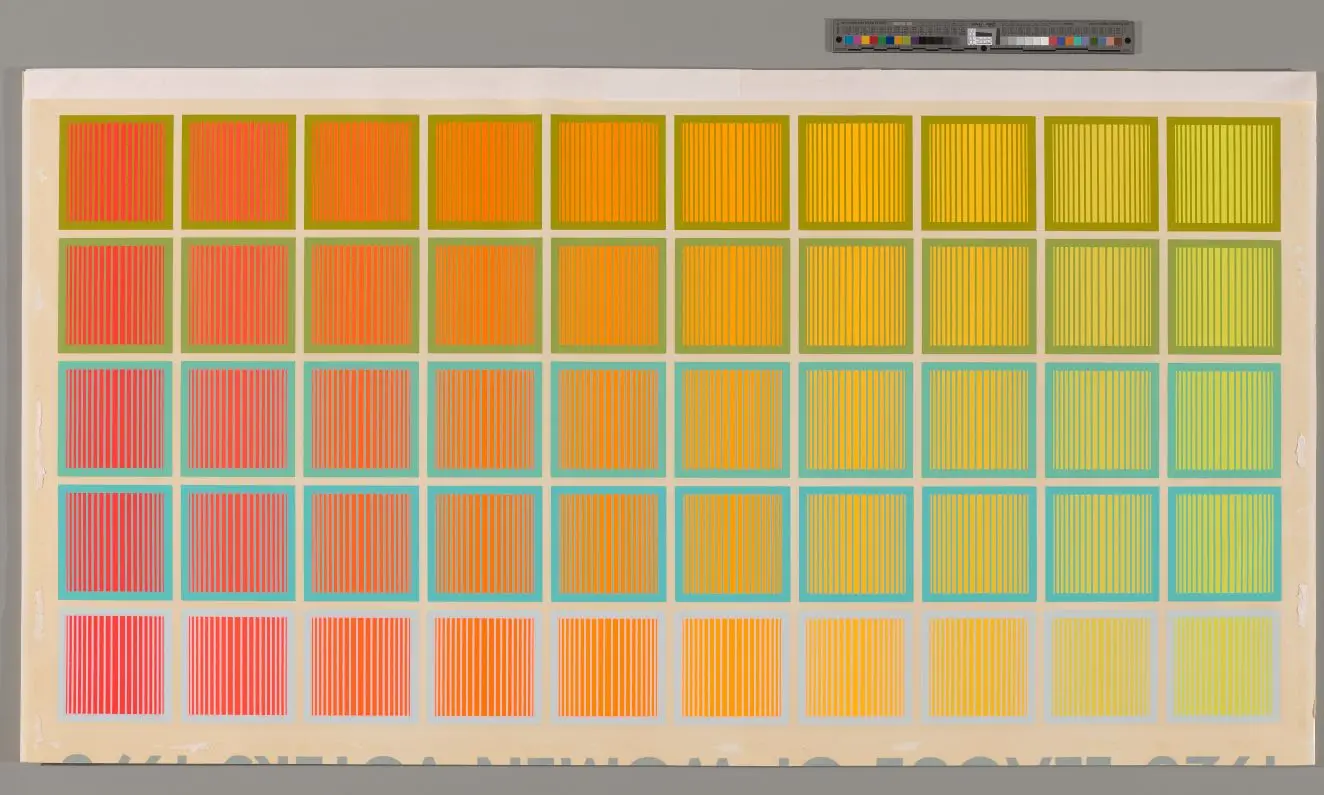Image resolution: width=1324 pixels, height=795 pixels.
Task: Select the white grayscale patch on the calibration ruler
Action: 1045,41
